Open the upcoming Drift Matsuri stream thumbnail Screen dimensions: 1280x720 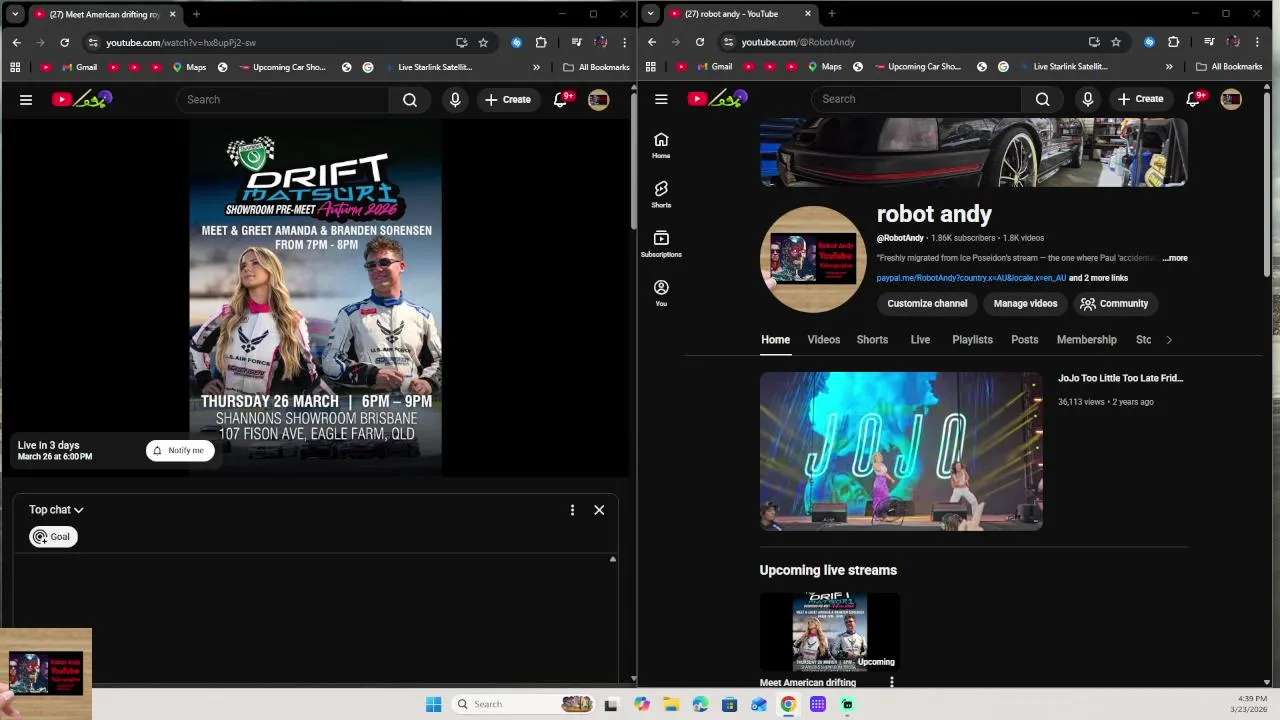830,632
